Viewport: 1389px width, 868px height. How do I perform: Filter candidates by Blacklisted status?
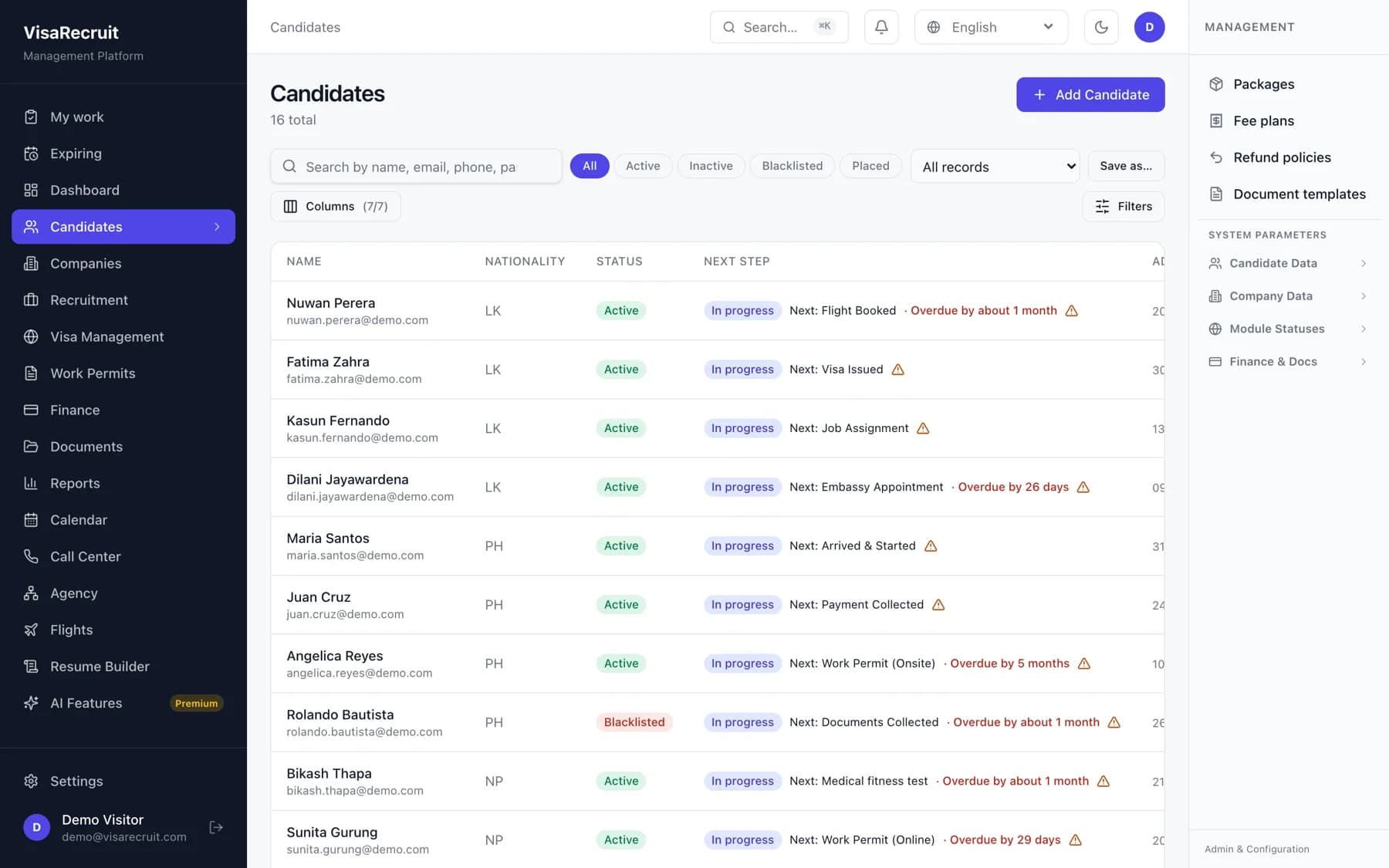pyautogui.click(x=792, y=166)
